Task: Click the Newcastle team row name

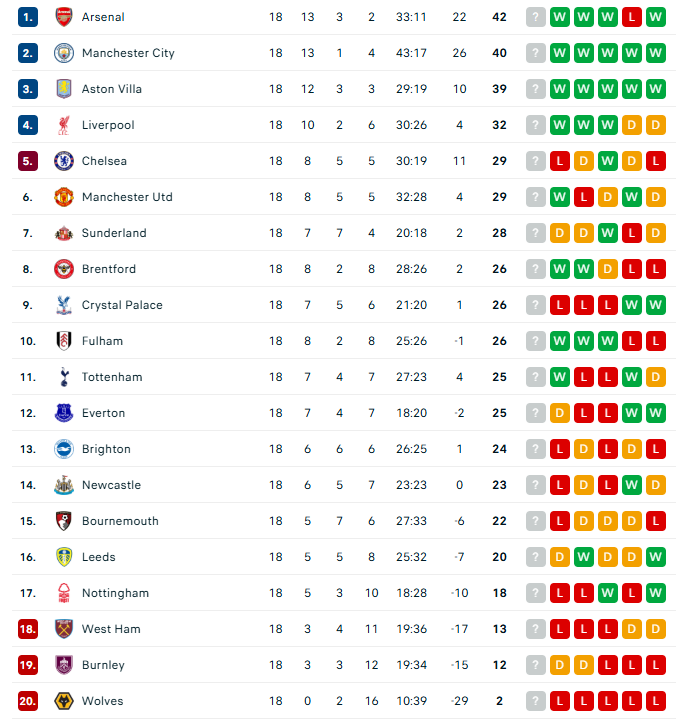Action: pyautogui.click(x=111, y=485)
